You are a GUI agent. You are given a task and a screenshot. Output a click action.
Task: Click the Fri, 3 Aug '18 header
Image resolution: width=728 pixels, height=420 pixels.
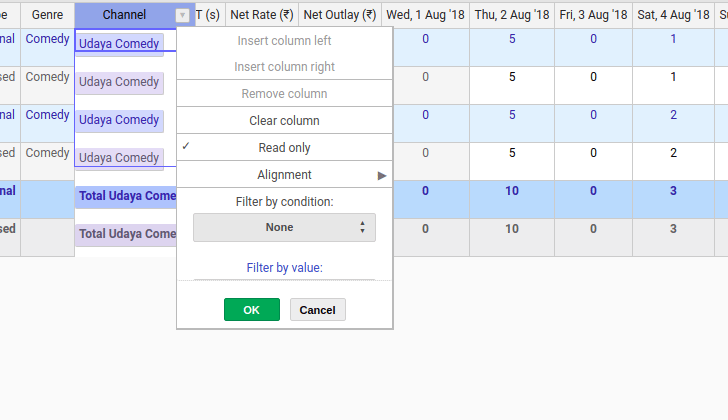[x=593, y=15]
